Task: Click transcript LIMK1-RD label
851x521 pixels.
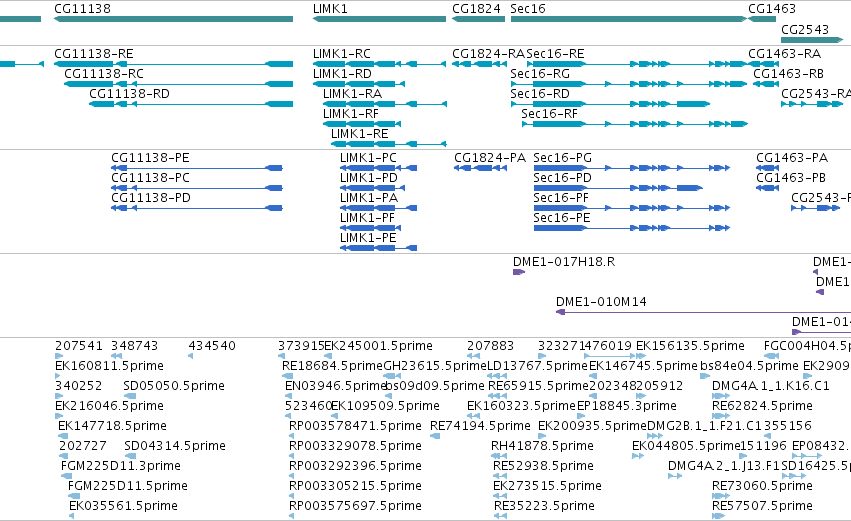Action: (342, 74)
